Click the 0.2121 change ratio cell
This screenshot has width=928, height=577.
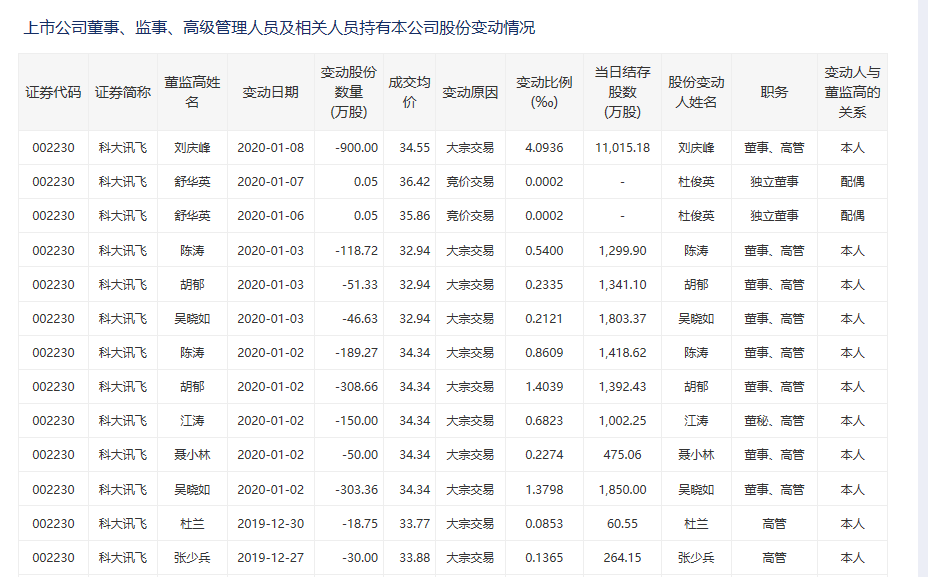pos(544,318)
